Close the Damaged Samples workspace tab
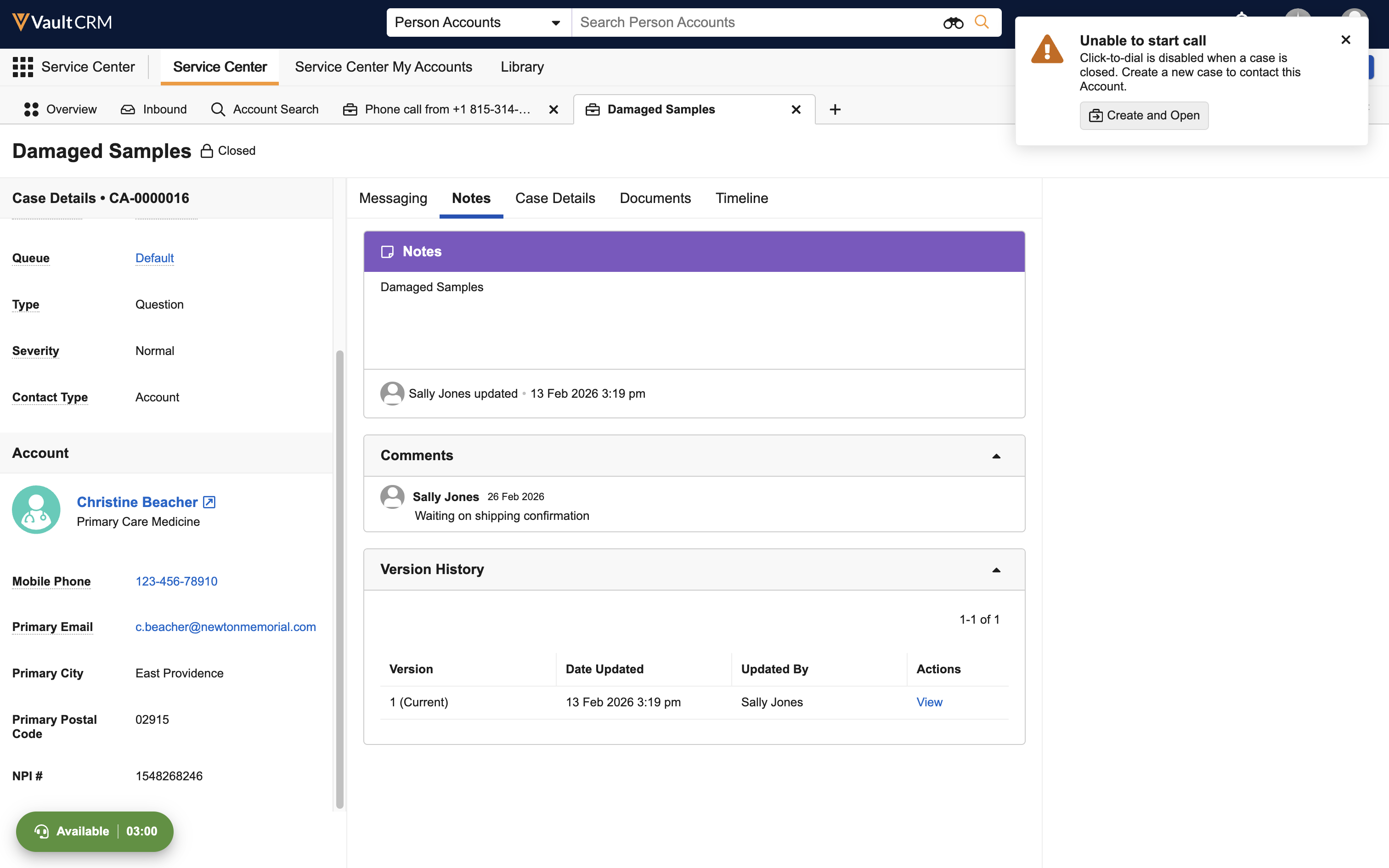1389x868 pixels. 796,109
